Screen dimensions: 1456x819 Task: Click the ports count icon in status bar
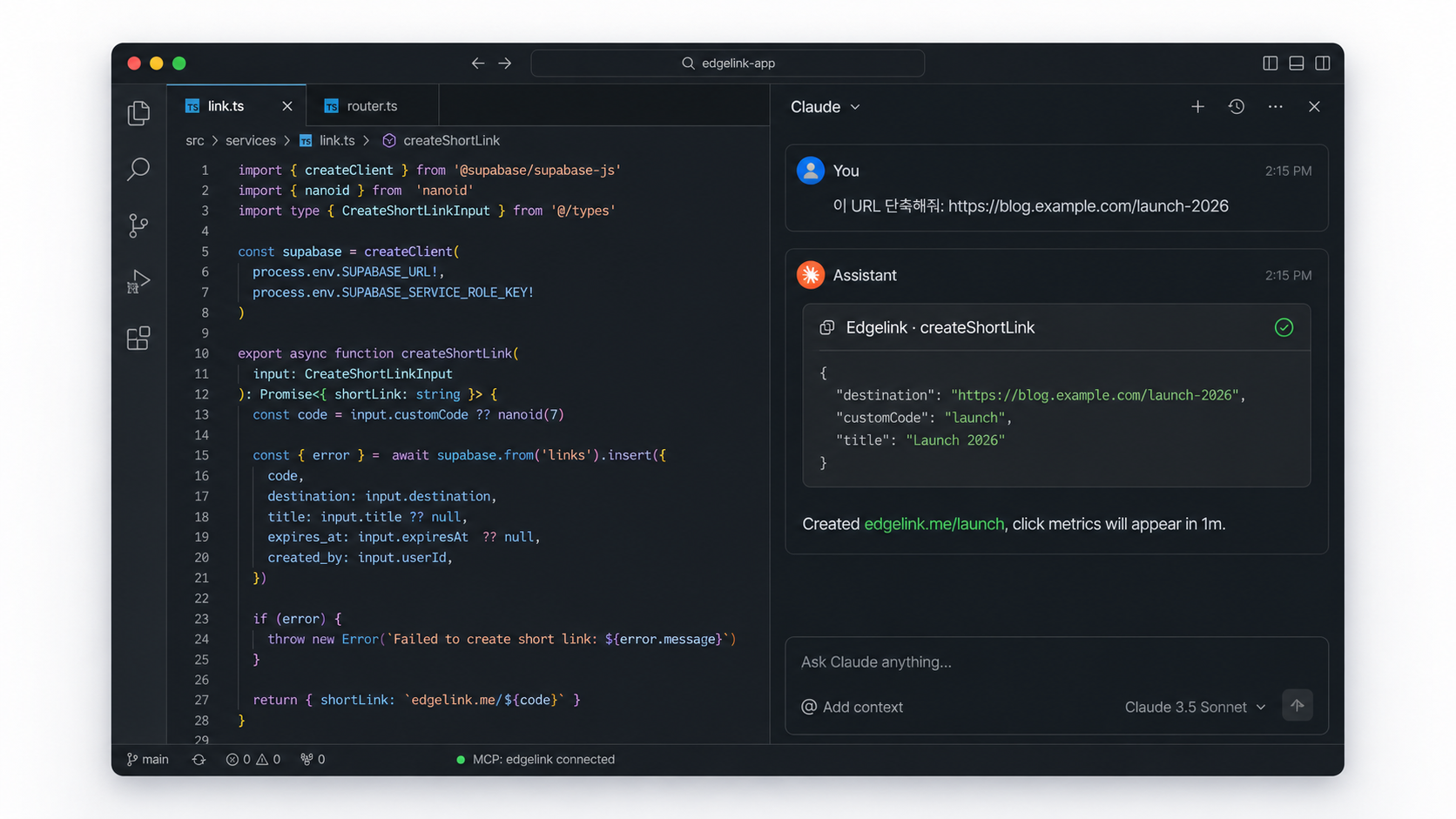coord(313,759)
